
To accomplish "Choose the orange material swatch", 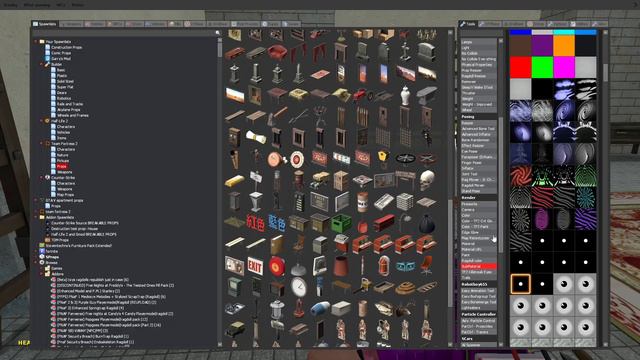I will (564, 45).
